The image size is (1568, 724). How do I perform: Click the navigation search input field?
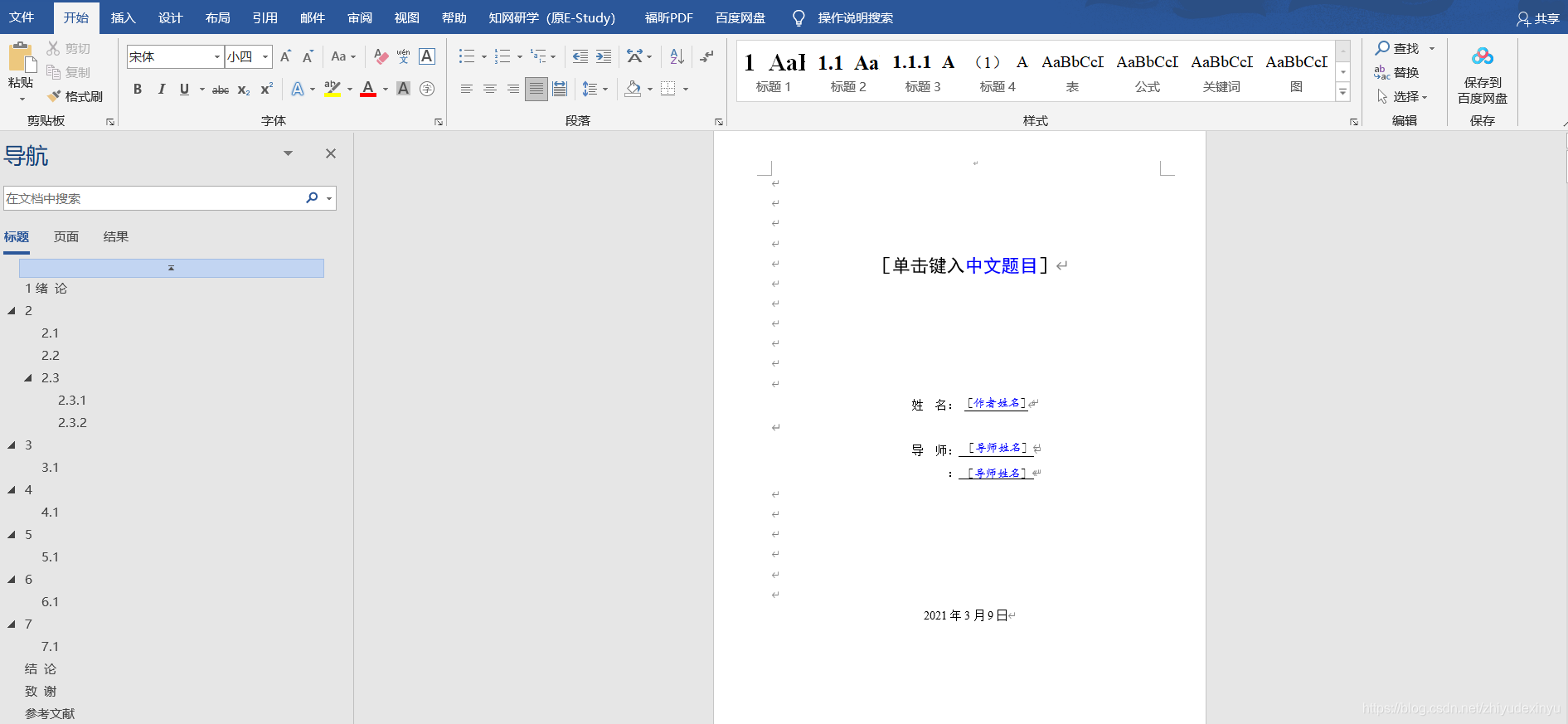click(153, 198)
